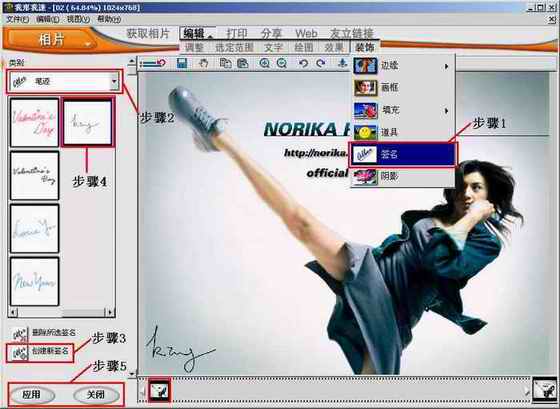Open the 相片 mode dropdown button
The width and height of the screenshot is (560, 409).
click(51, 40)
